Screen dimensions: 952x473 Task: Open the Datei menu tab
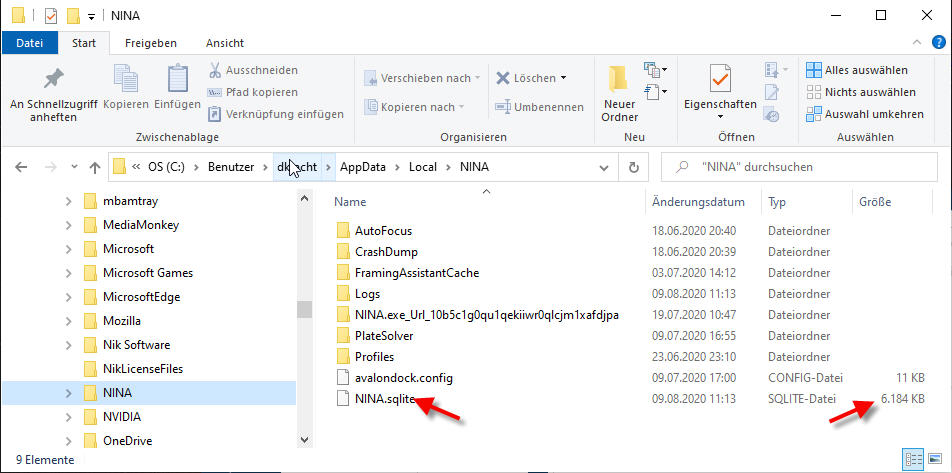point(30,43)
